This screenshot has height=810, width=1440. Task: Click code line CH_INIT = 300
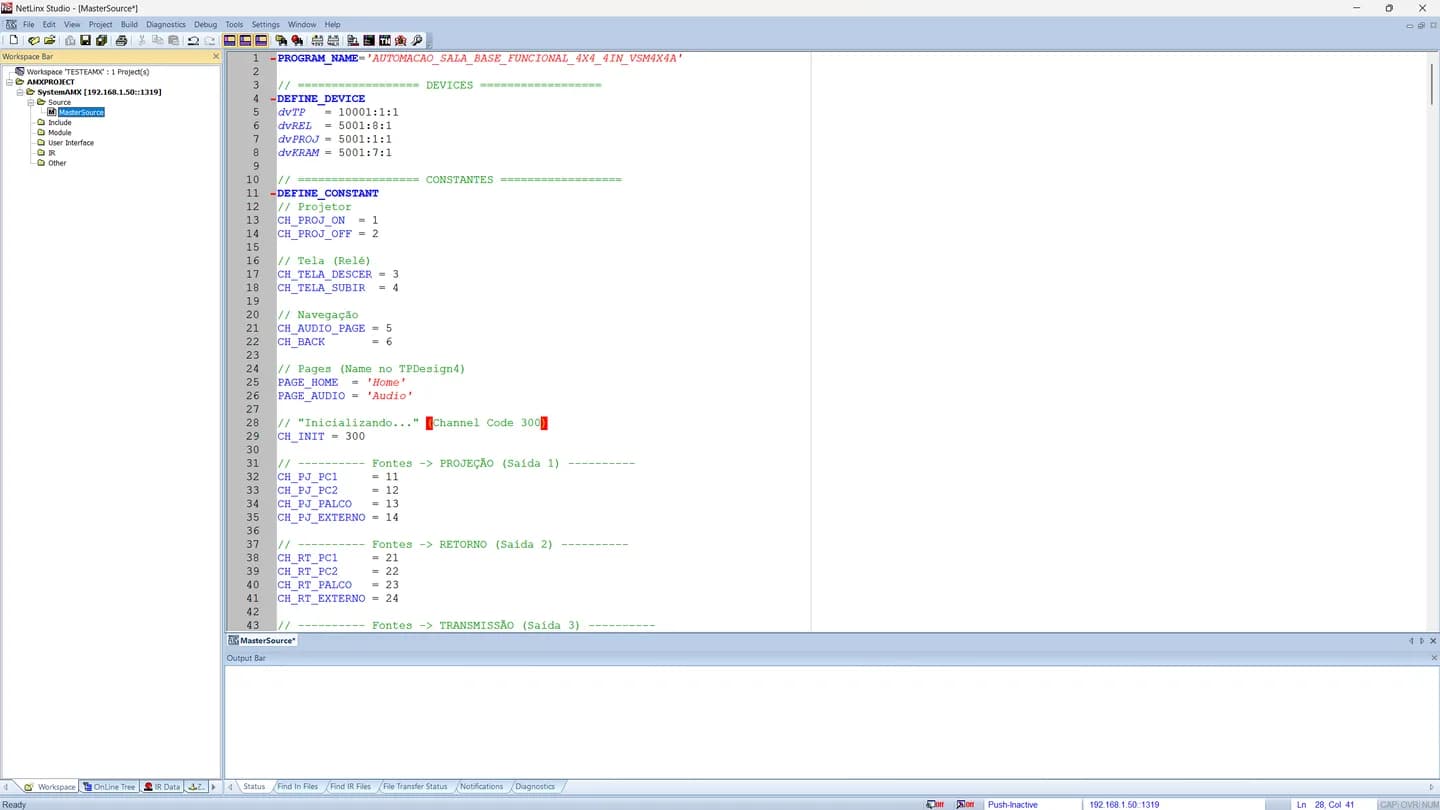(321, 437)
